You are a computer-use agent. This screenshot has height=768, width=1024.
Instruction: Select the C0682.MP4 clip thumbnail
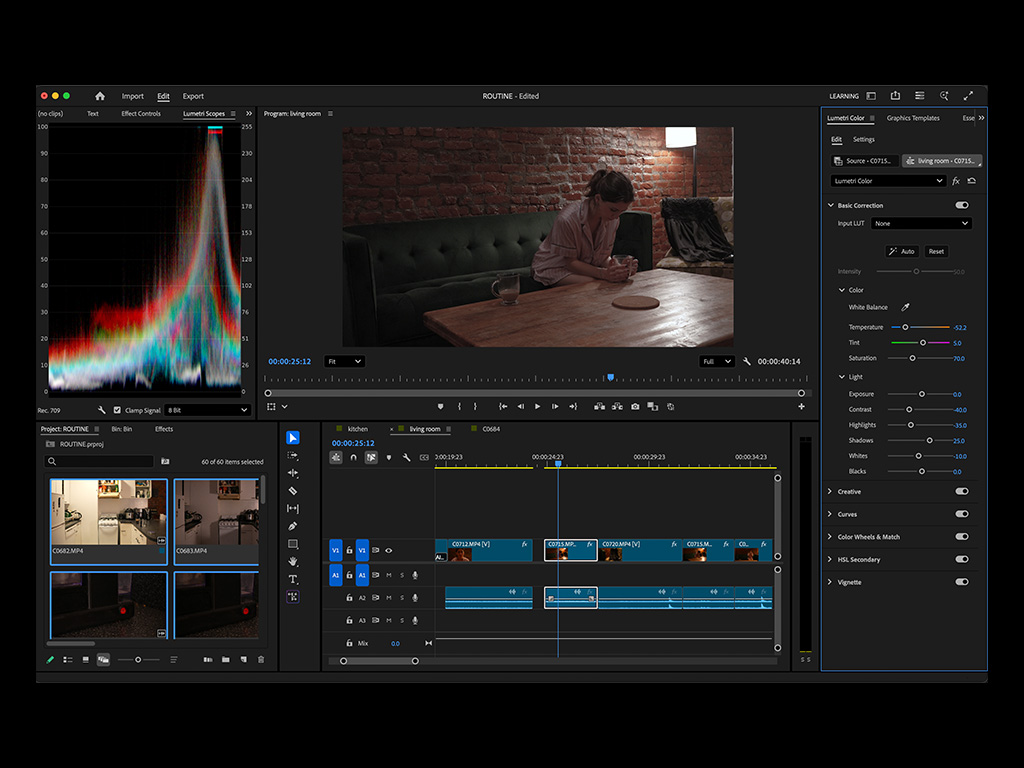(x=107, y=512)
